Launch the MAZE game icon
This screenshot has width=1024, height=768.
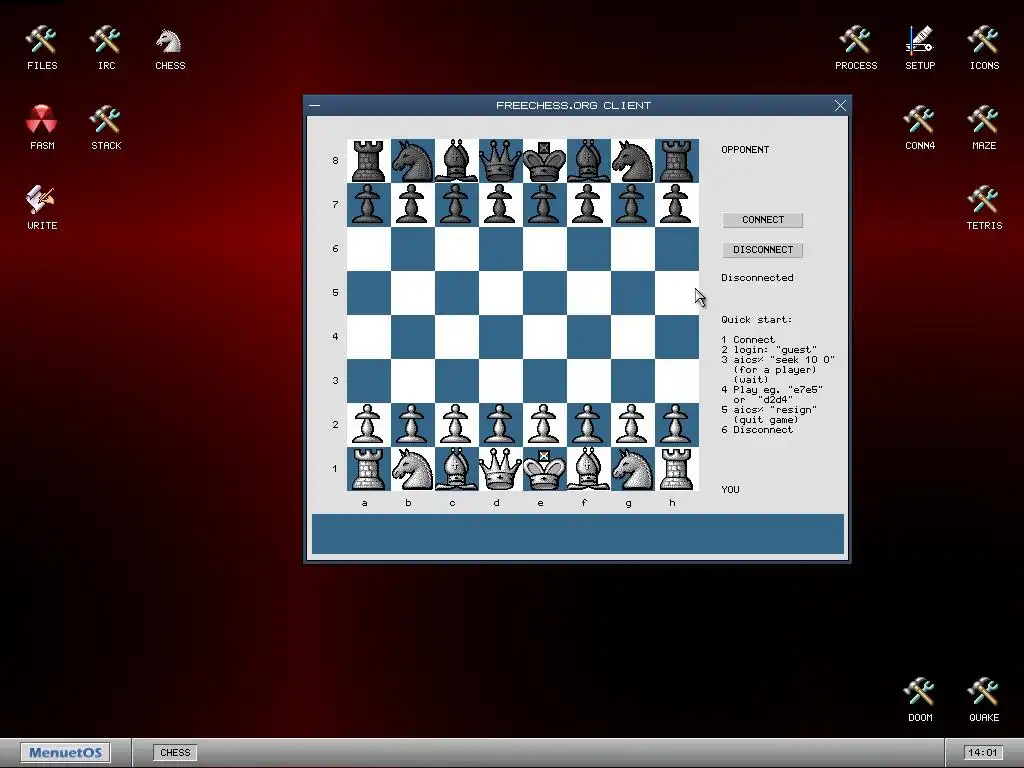pyautogui.click(x=984, y=127)
